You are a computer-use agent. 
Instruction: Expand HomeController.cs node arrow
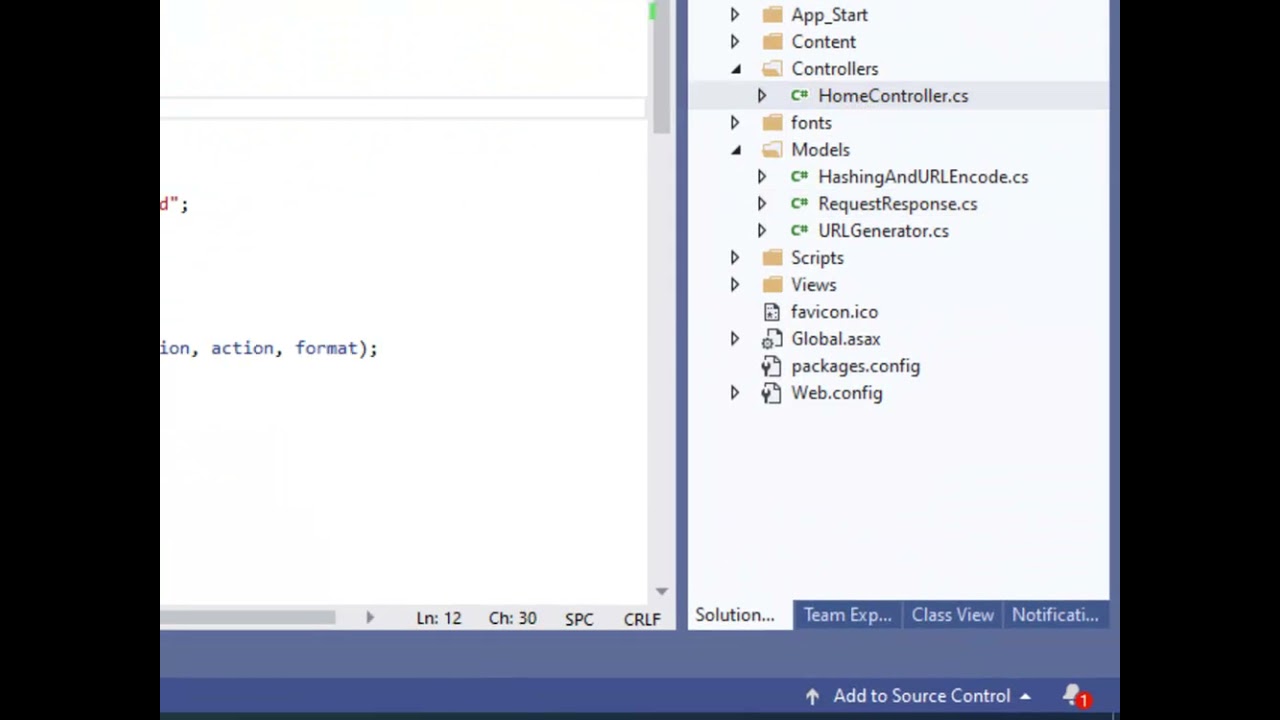[762, 96]
